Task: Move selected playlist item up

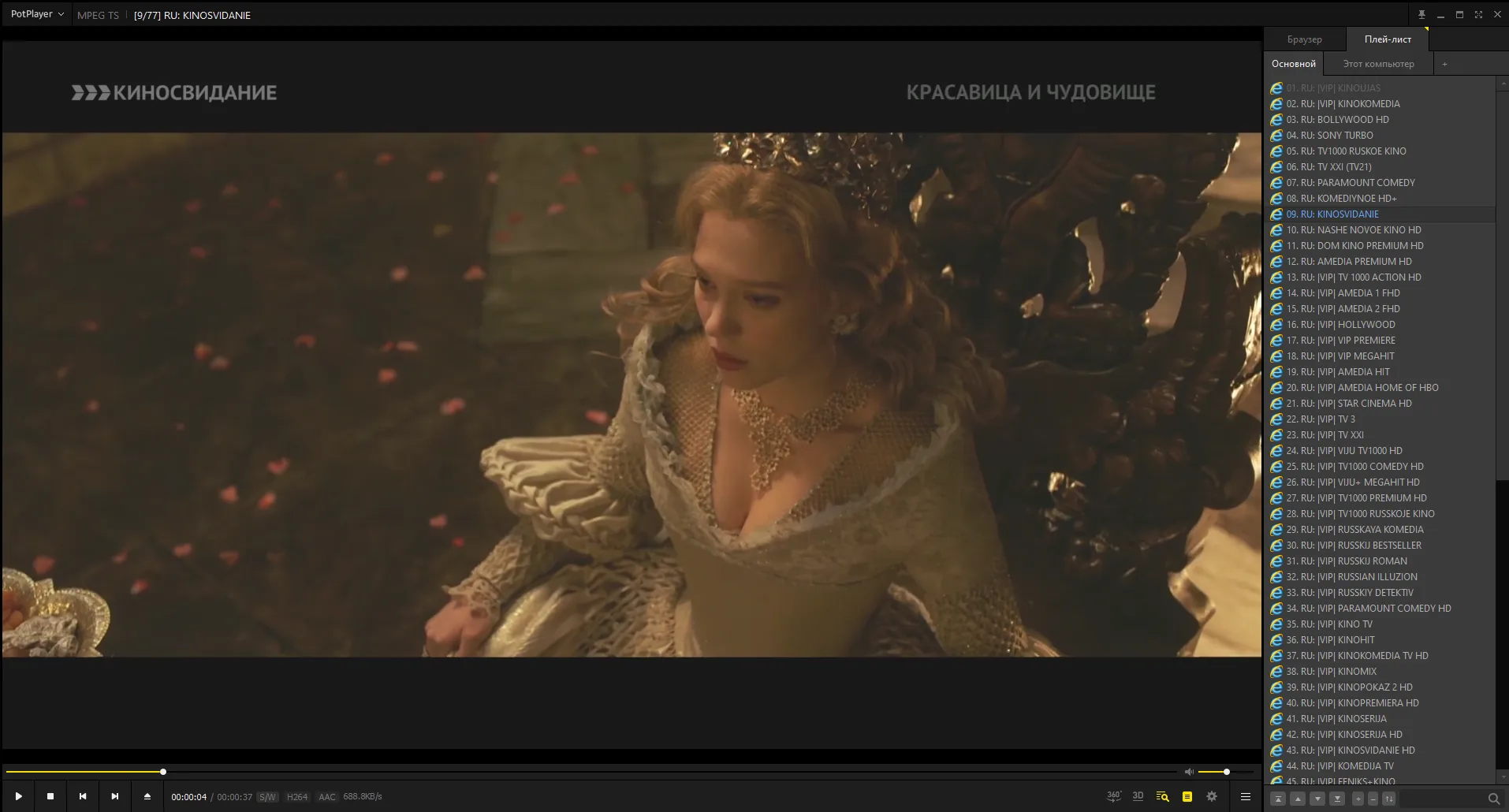Action: click(x=1298, y=799)
